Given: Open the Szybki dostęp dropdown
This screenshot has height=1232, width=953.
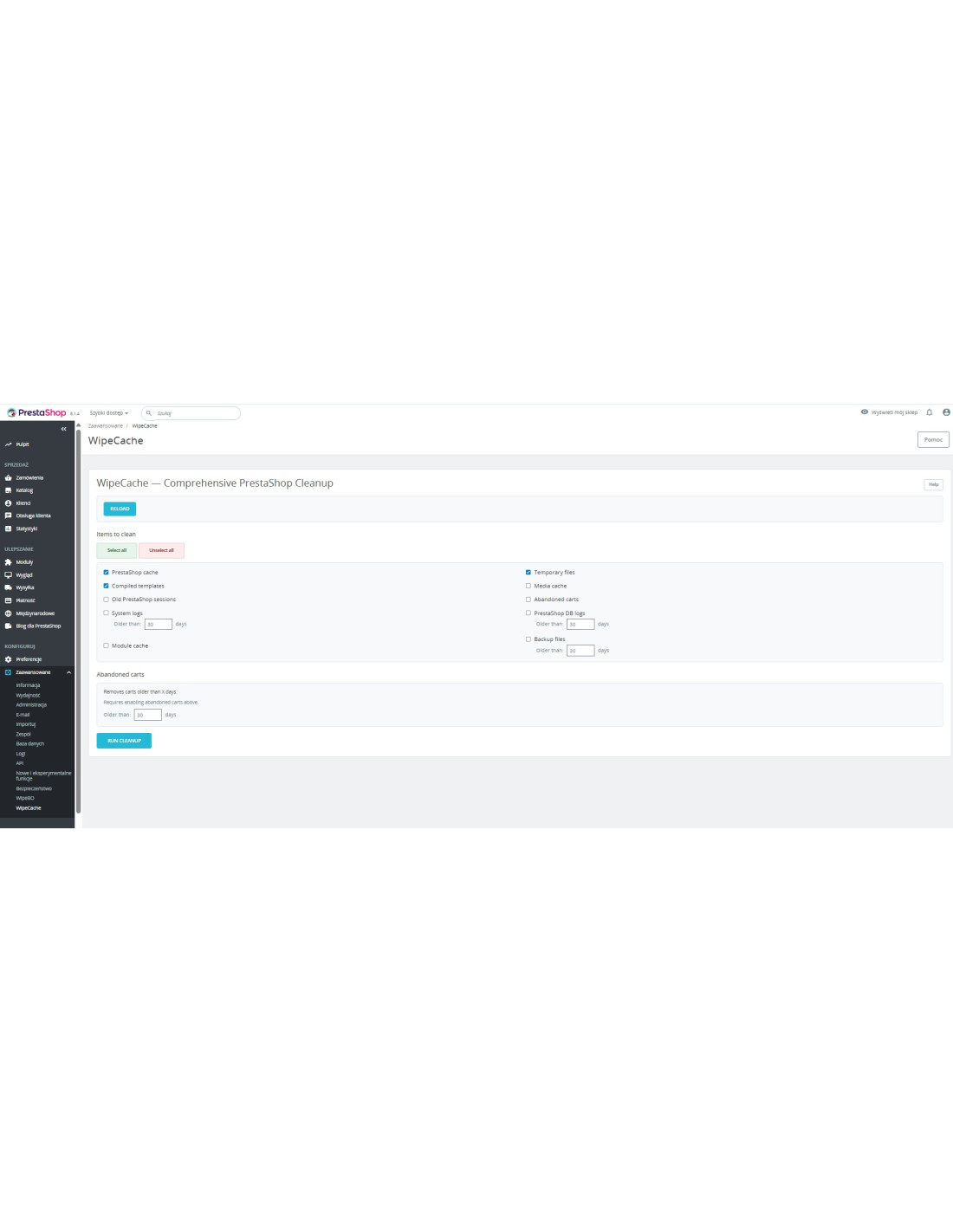Looking at the screenshot, I should [x=108, y=413].
